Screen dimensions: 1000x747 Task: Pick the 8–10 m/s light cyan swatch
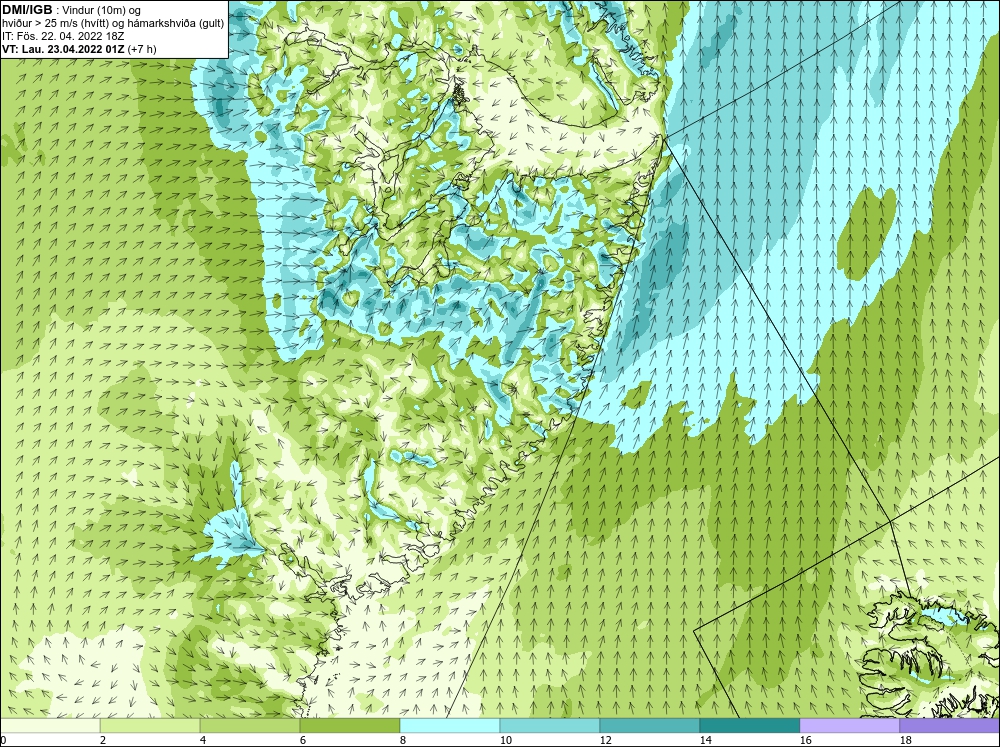(x=450, y=726)
